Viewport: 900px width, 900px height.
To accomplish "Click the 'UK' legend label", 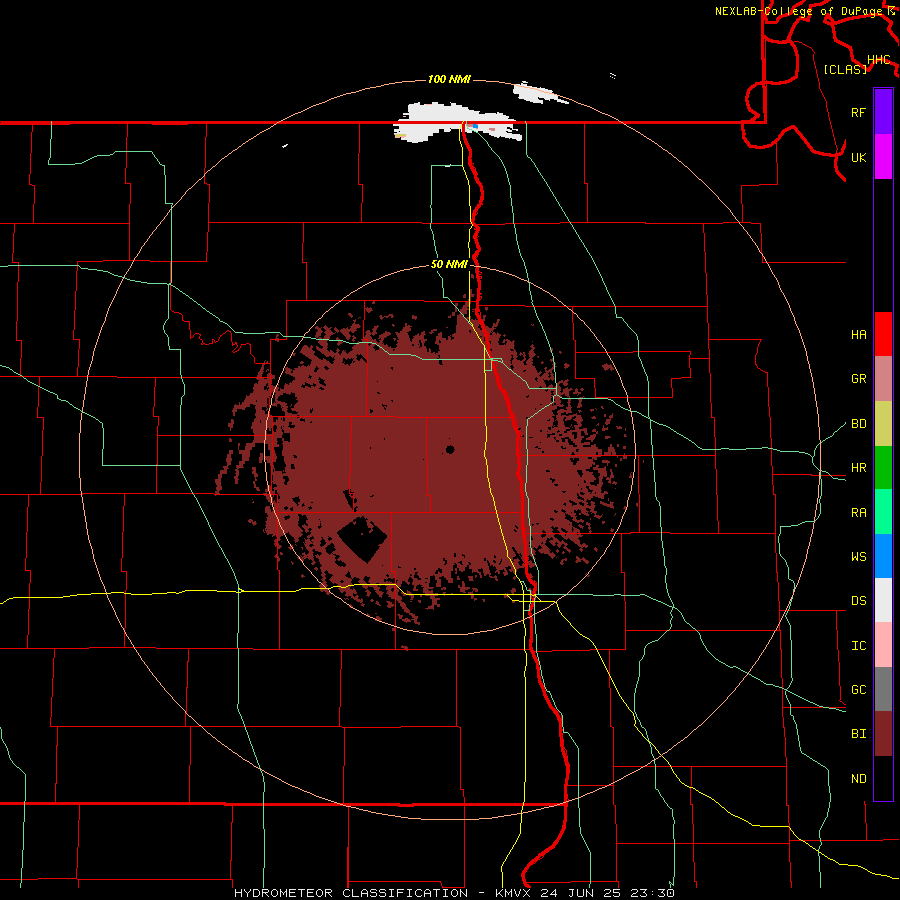I will 858,157.
